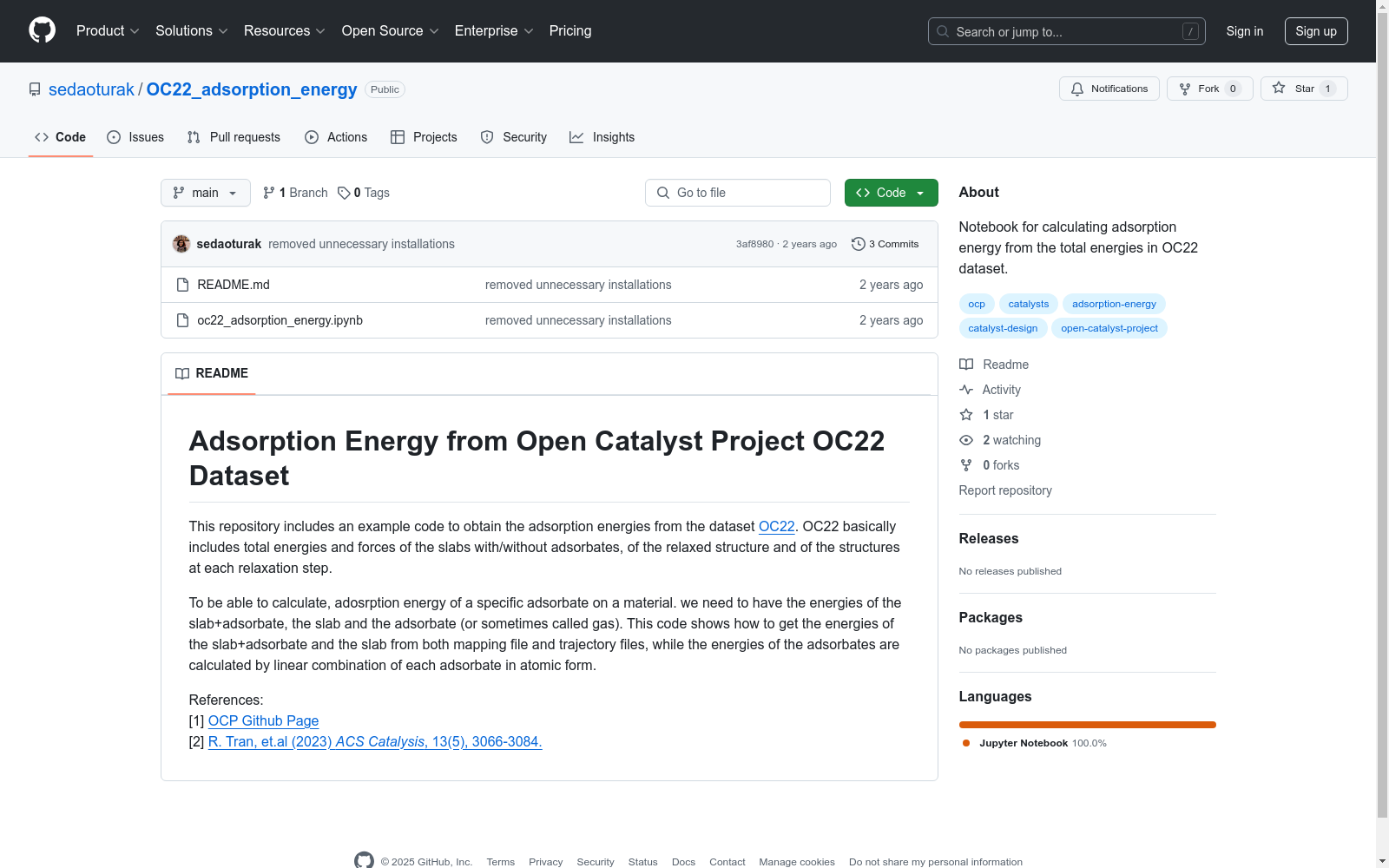Switch to the Code tab
Screen dimensions: 1389x868
(61, 137)
